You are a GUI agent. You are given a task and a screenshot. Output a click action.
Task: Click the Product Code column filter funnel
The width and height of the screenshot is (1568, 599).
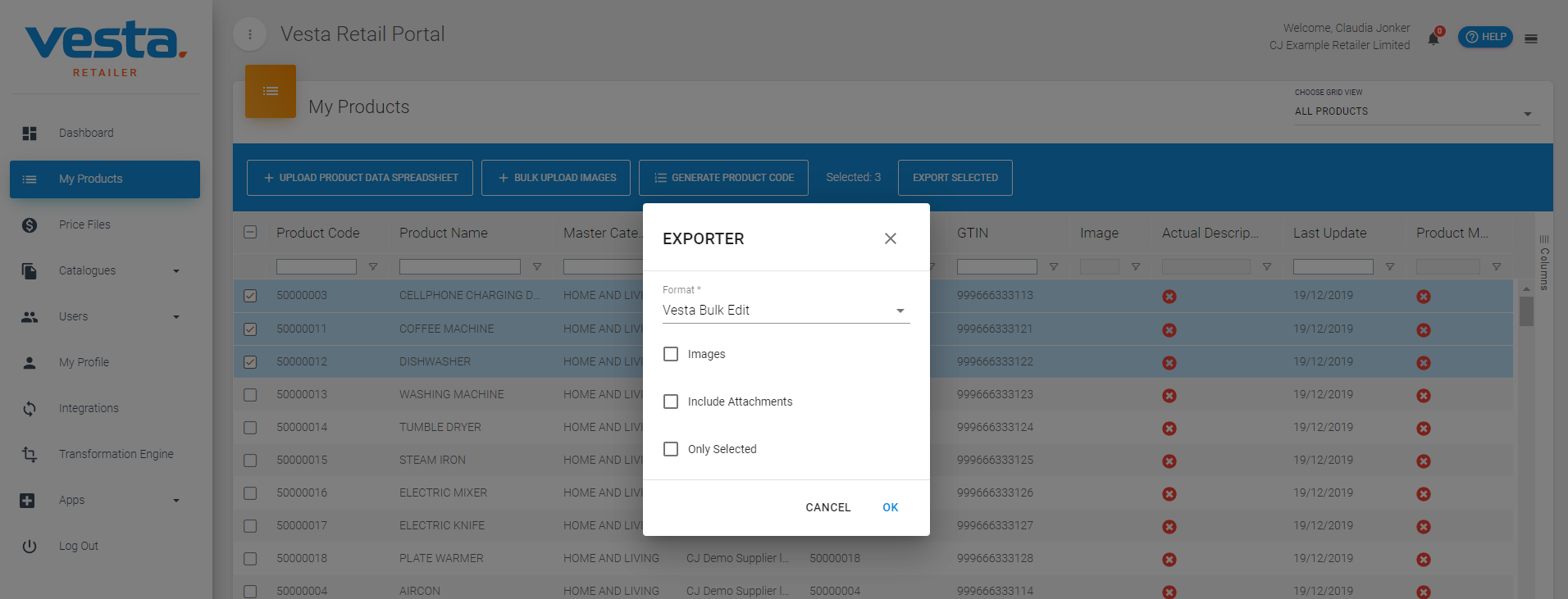(x=373, y=266)
